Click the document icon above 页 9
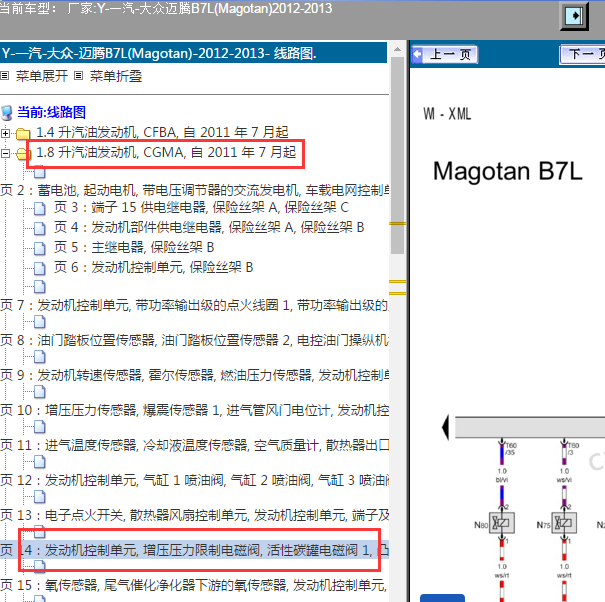 39,357
